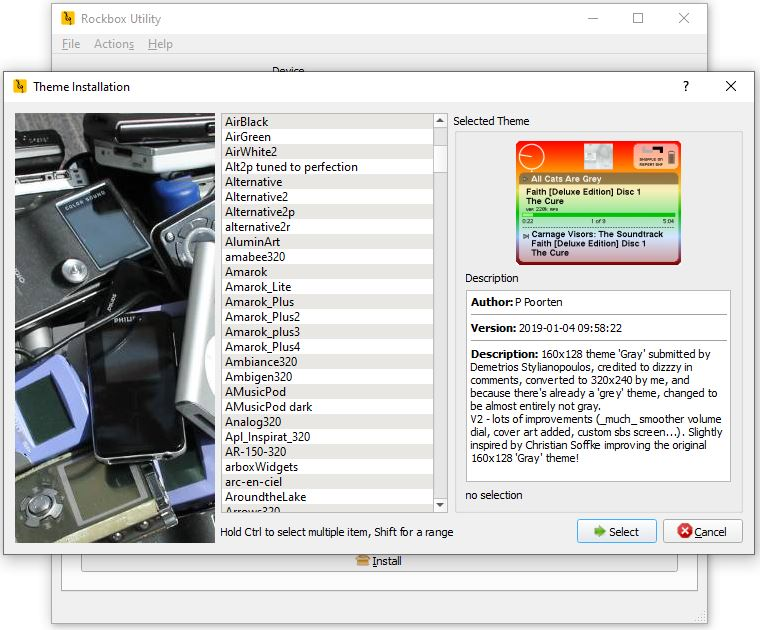
Task: Click the Theme Installation title bar icon
Action: (x=19, y=87)
